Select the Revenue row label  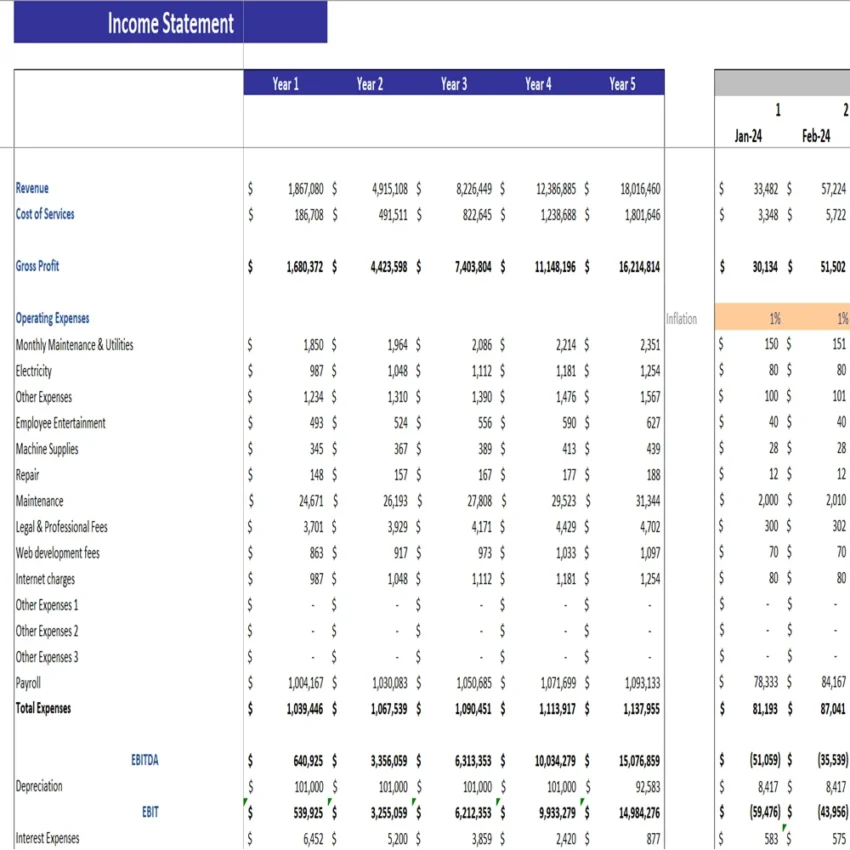[30, 188]
